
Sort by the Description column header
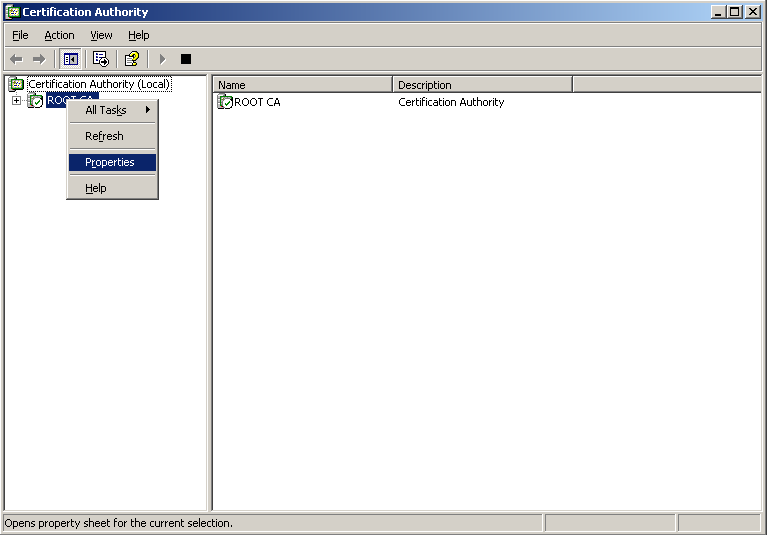point(482,85)
